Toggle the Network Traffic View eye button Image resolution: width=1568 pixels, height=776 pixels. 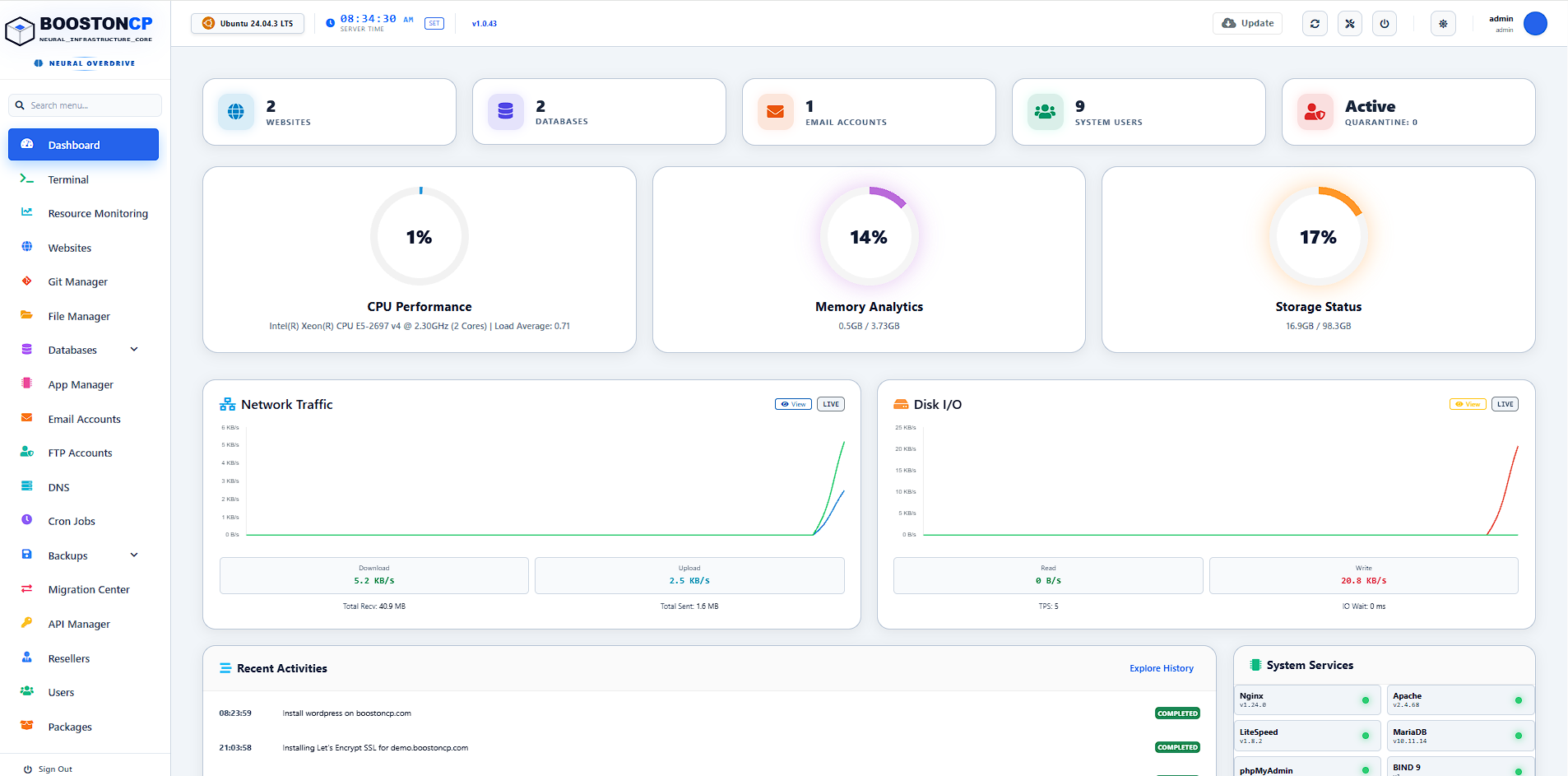[x=793, y=404]
